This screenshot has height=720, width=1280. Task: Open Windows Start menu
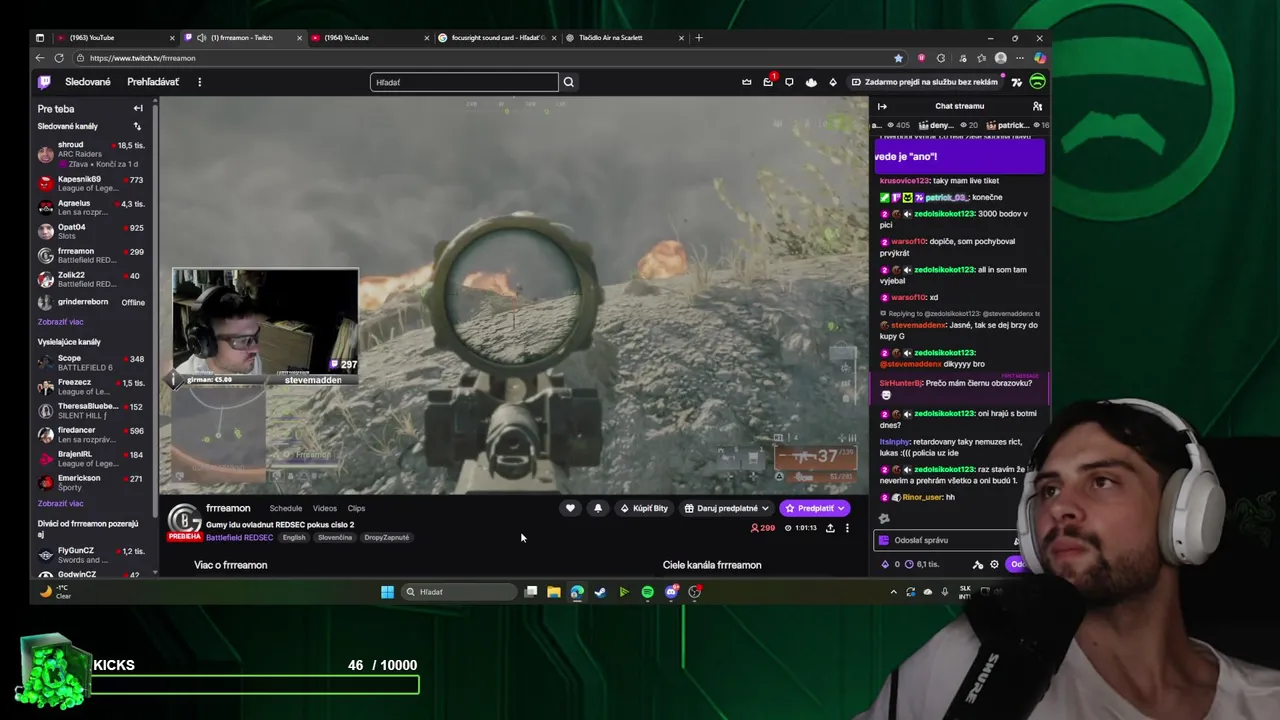click(387, 592)
